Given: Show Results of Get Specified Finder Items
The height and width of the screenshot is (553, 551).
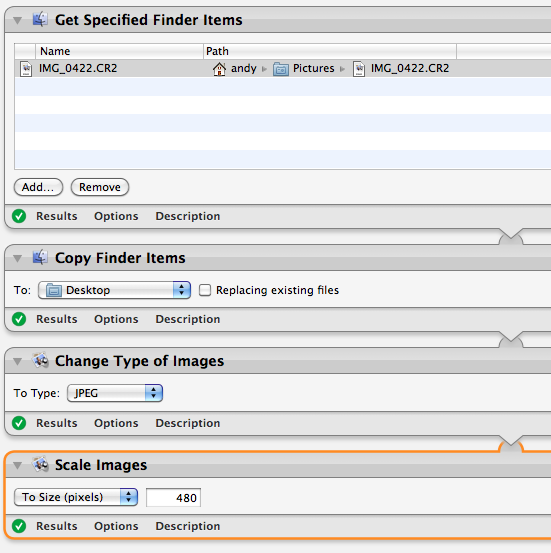Looking at the screenshot, I should 56,216.
